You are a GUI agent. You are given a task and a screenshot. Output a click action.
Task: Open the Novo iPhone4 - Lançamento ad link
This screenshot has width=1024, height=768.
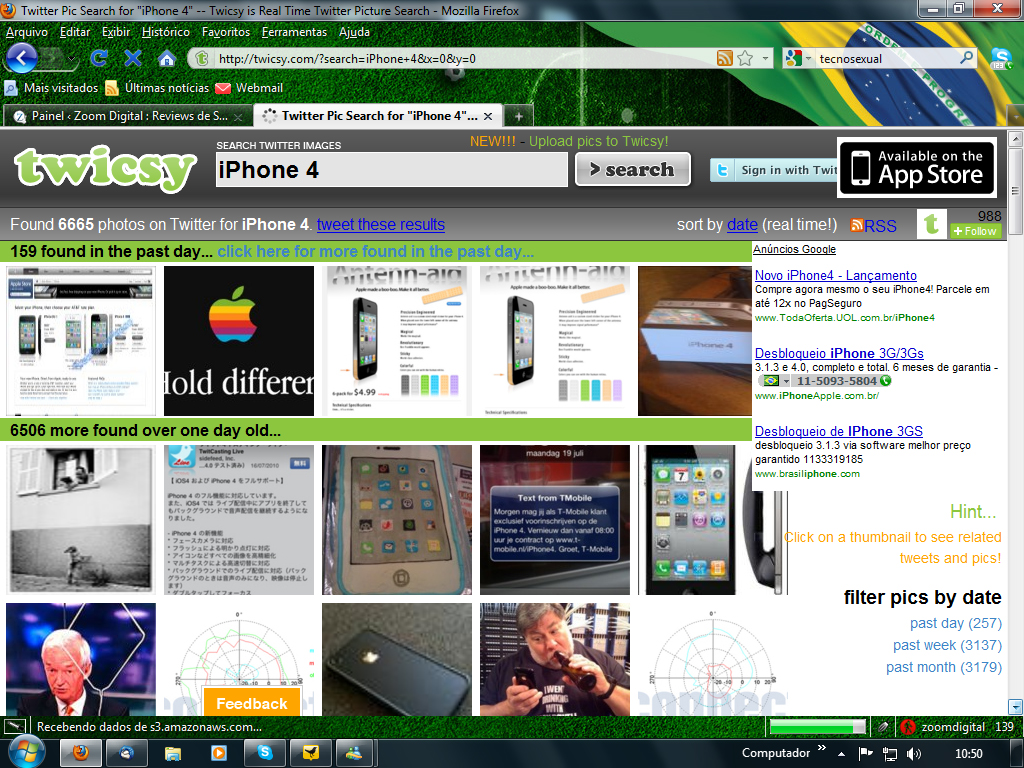tap(836, 276)
